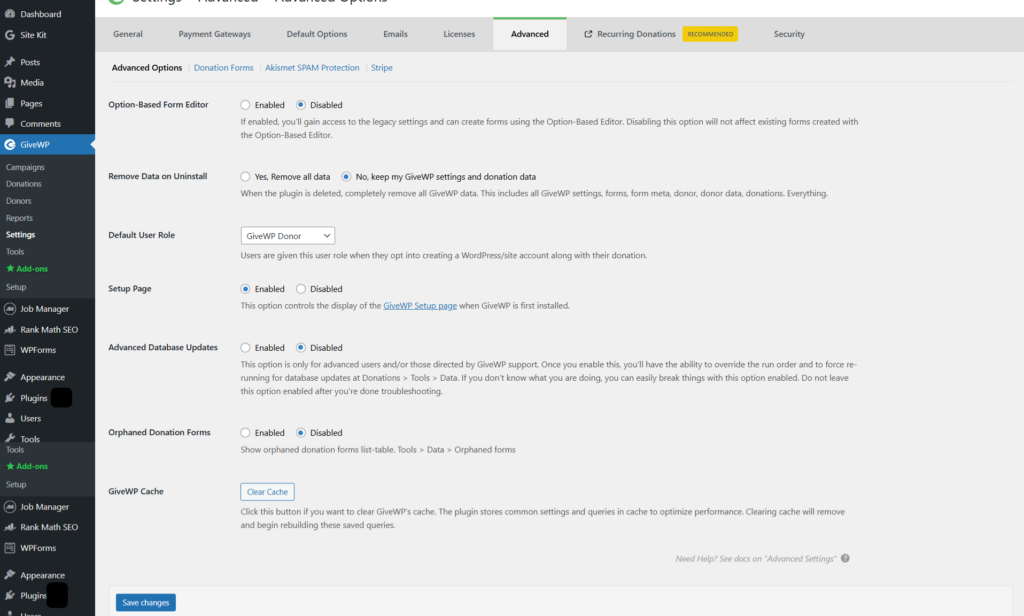Screen dimensions: 1024x616
Task: Select Enabled for Setup Page
Action: pos(245,289)
